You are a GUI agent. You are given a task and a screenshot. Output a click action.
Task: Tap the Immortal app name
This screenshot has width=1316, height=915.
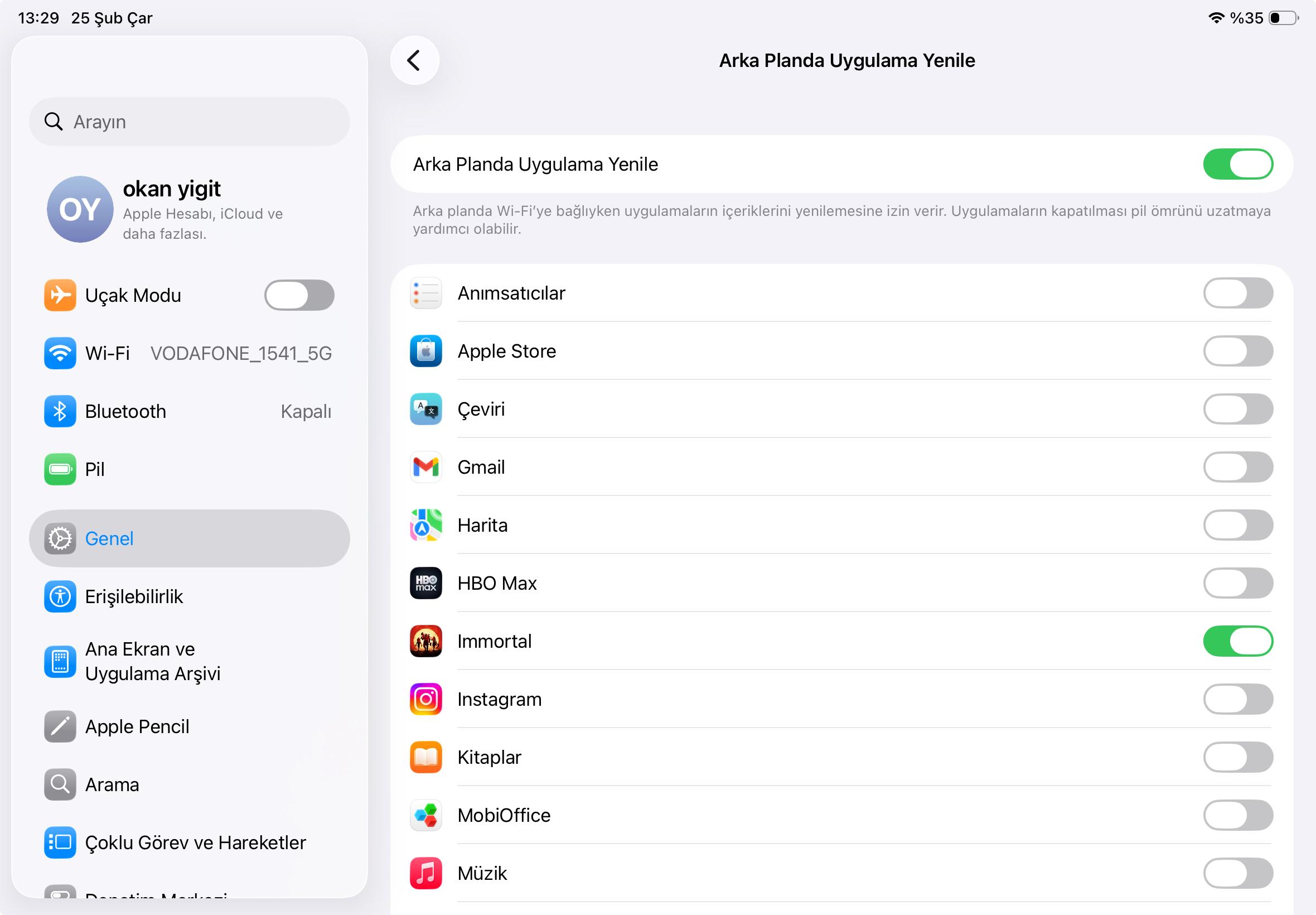495,641
